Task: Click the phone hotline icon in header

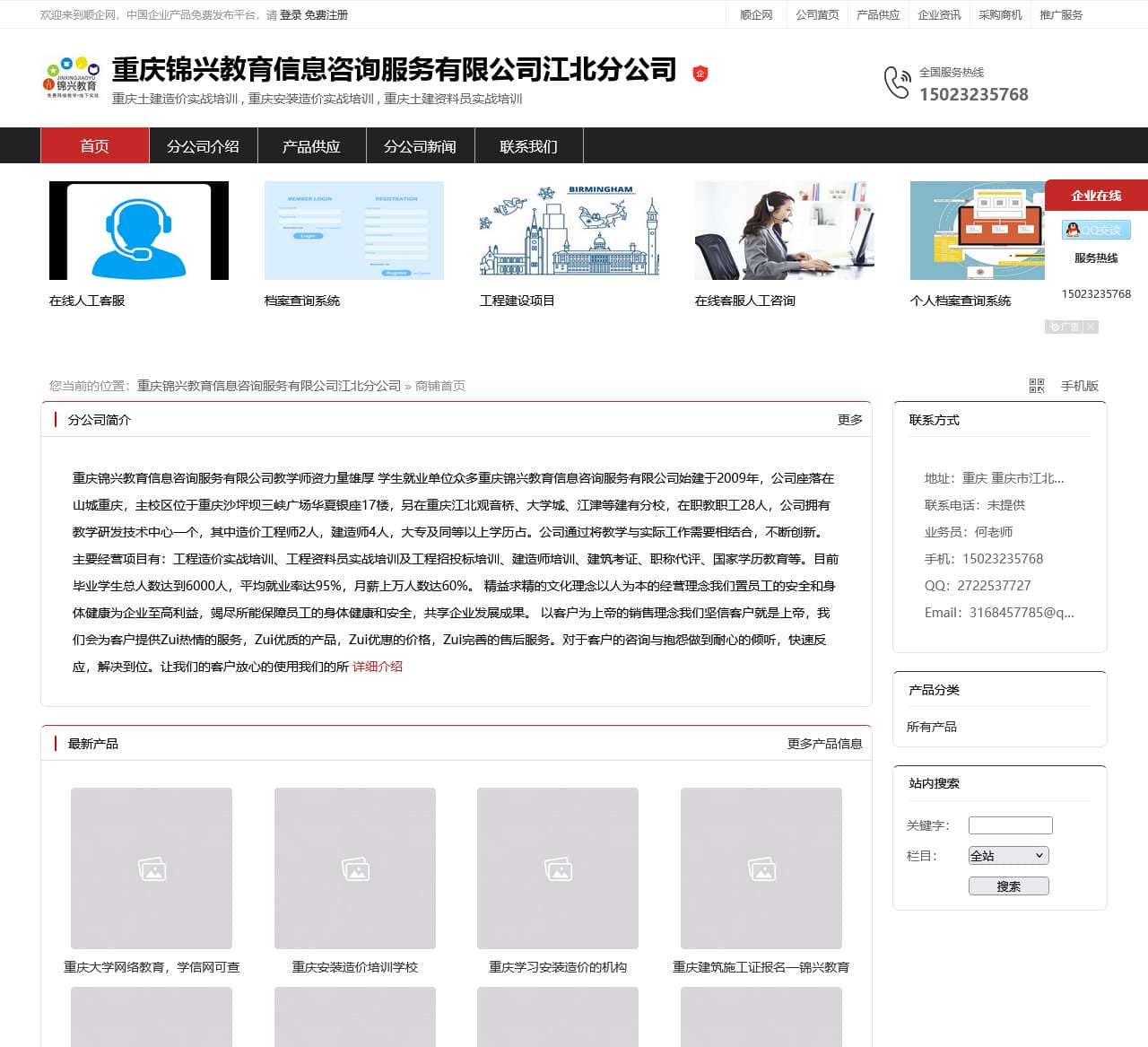Action: click(x=896, y=83)
